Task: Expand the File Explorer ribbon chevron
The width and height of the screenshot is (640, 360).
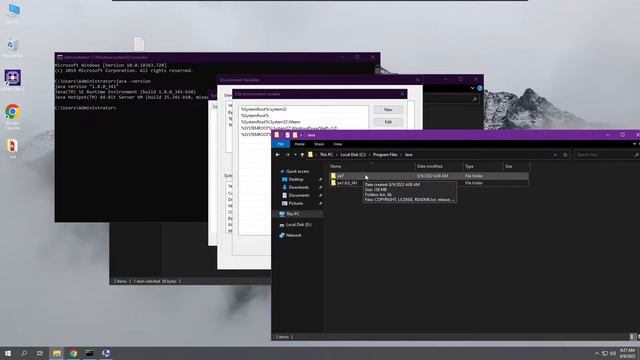Action: pyautogui.click(x=634, y=144)
